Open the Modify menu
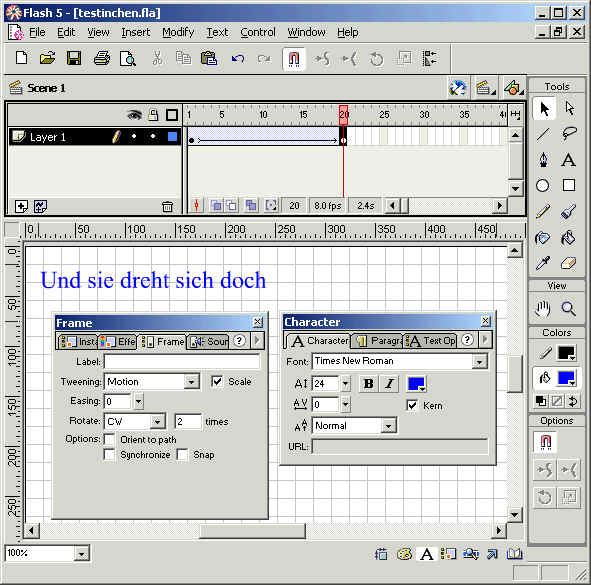This screenshot has height=585, width=591. click(178, 32)
